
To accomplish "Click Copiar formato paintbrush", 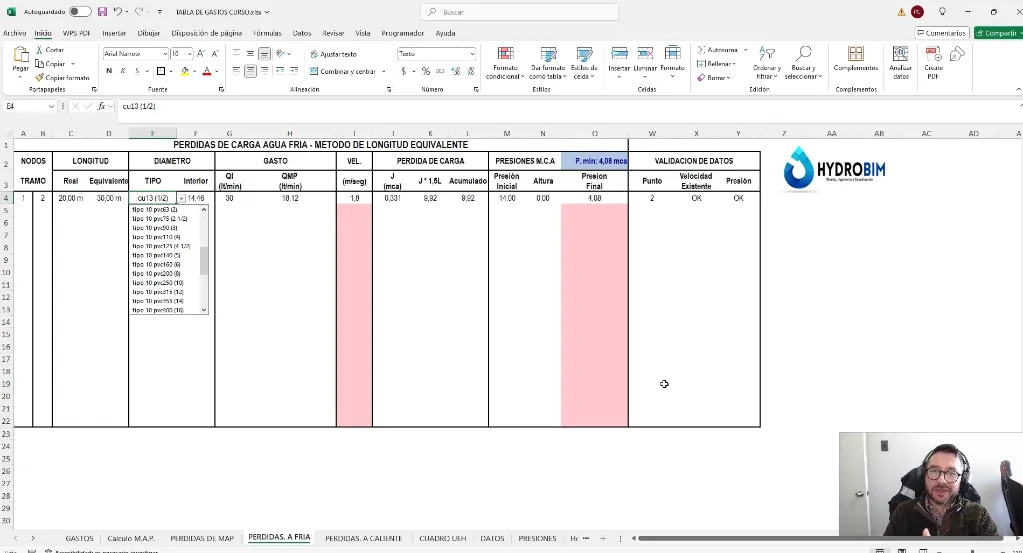I will coord(63,77).
